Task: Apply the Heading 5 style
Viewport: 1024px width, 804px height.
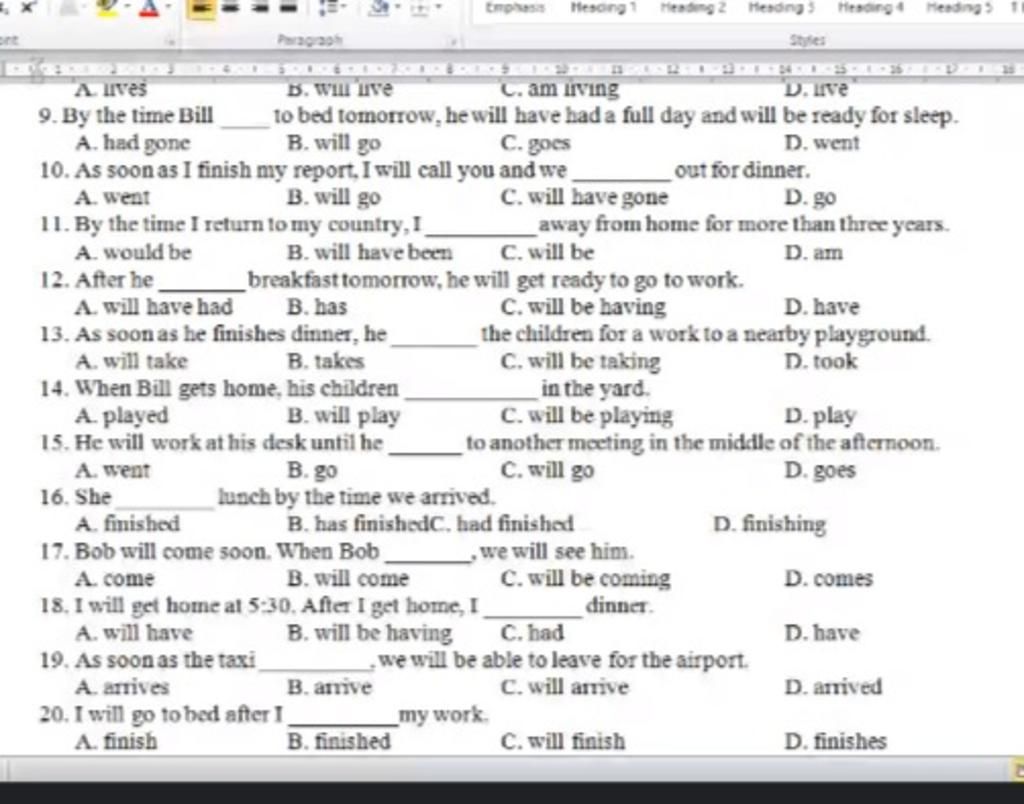Action: pyautogui.click(x=959, y=7)
